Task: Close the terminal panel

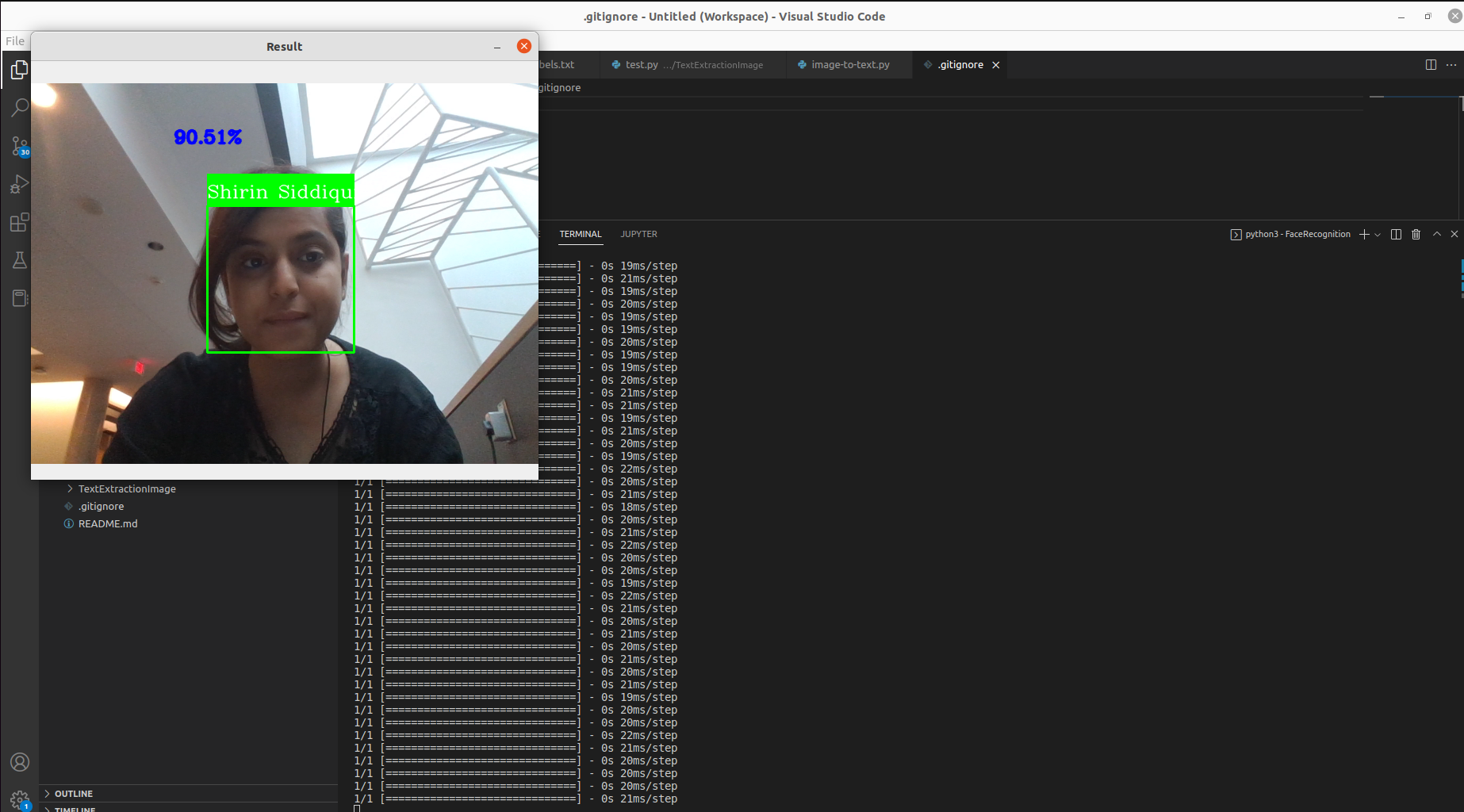Action: pyautogui.click(x=1454, y=234)
